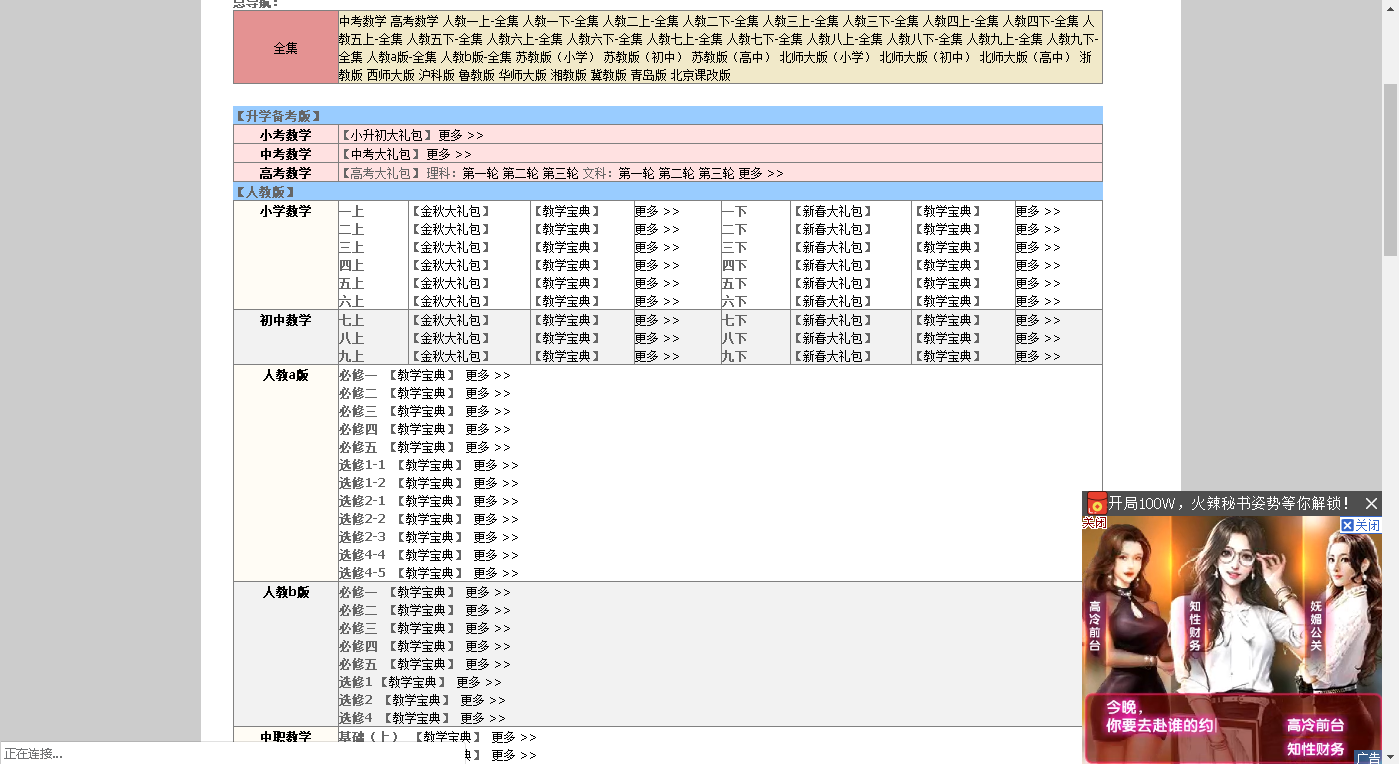
Task: Open 【新春大礼包】 for 六下
Action: (833, 301)
